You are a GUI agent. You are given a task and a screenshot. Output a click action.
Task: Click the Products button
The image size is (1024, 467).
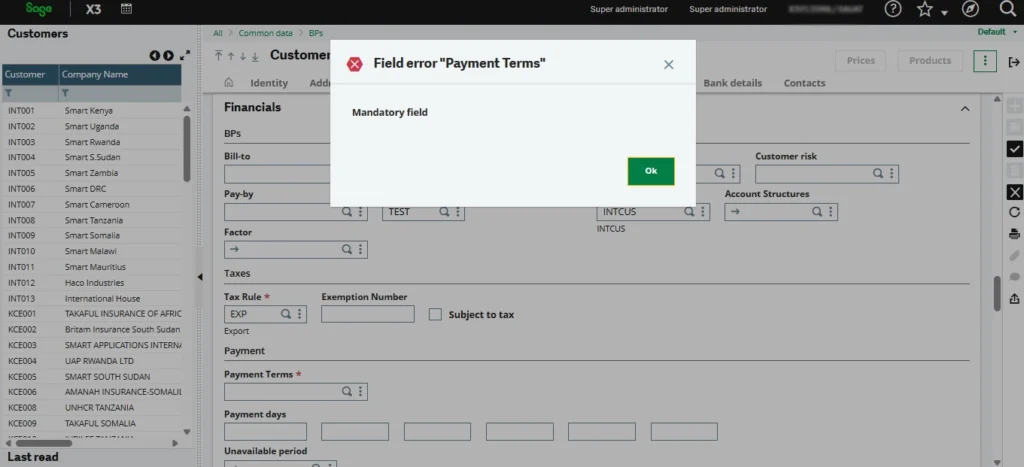pos(930,61)
